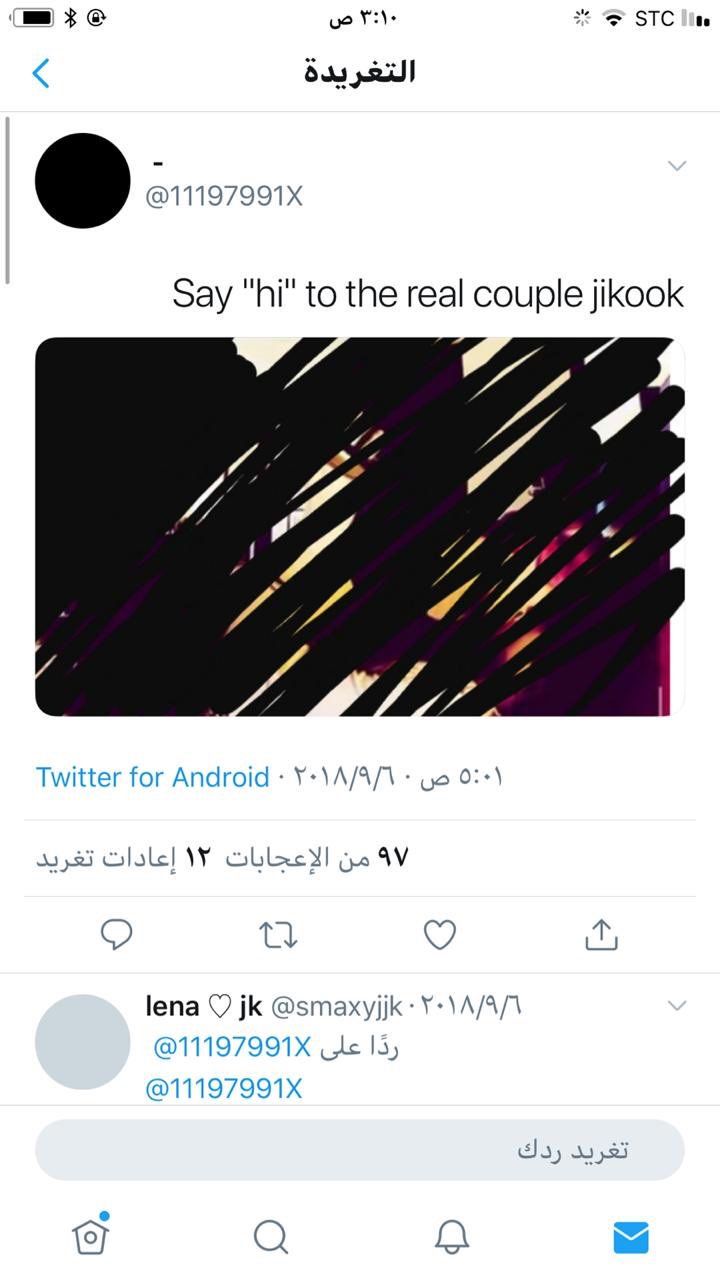The height and width of the screenshot is (1280, 720).
Task: Go back using the top-left arrow
Action: [x=41, y=73]
